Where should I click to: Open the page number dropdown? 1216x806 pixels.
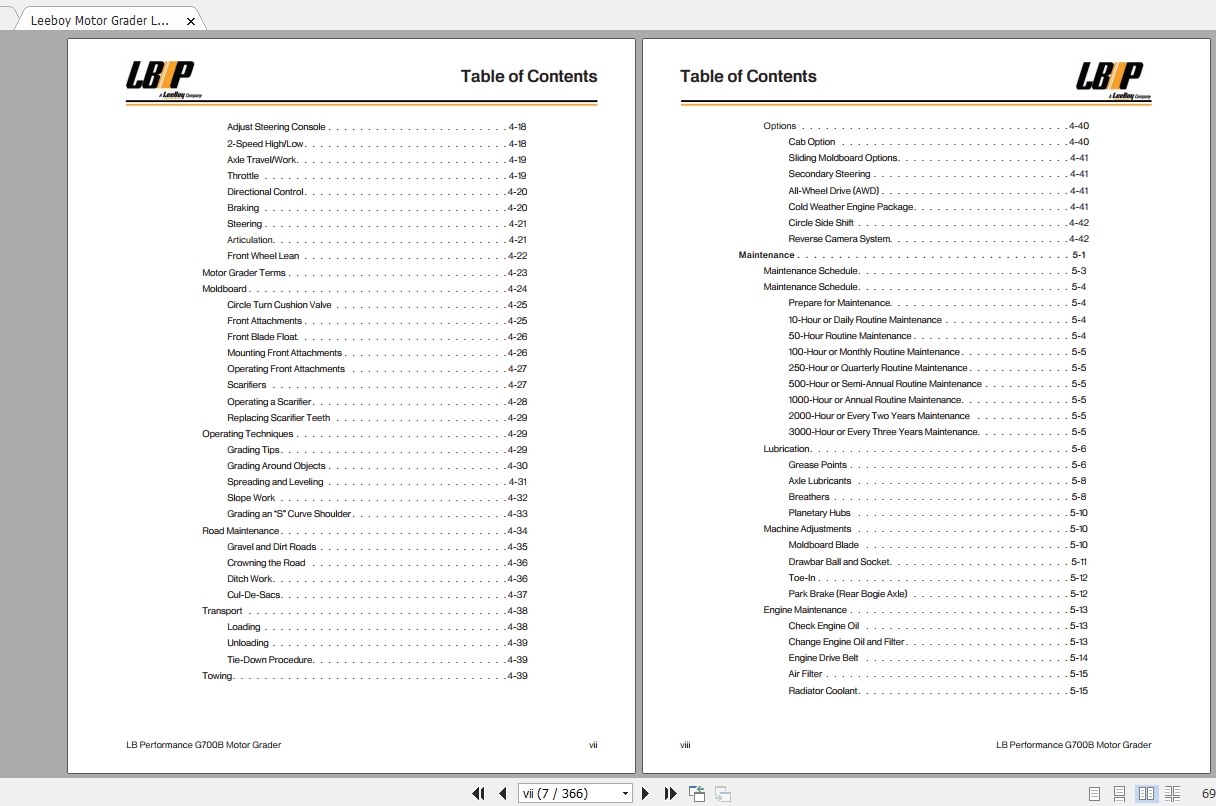(625, 794)
